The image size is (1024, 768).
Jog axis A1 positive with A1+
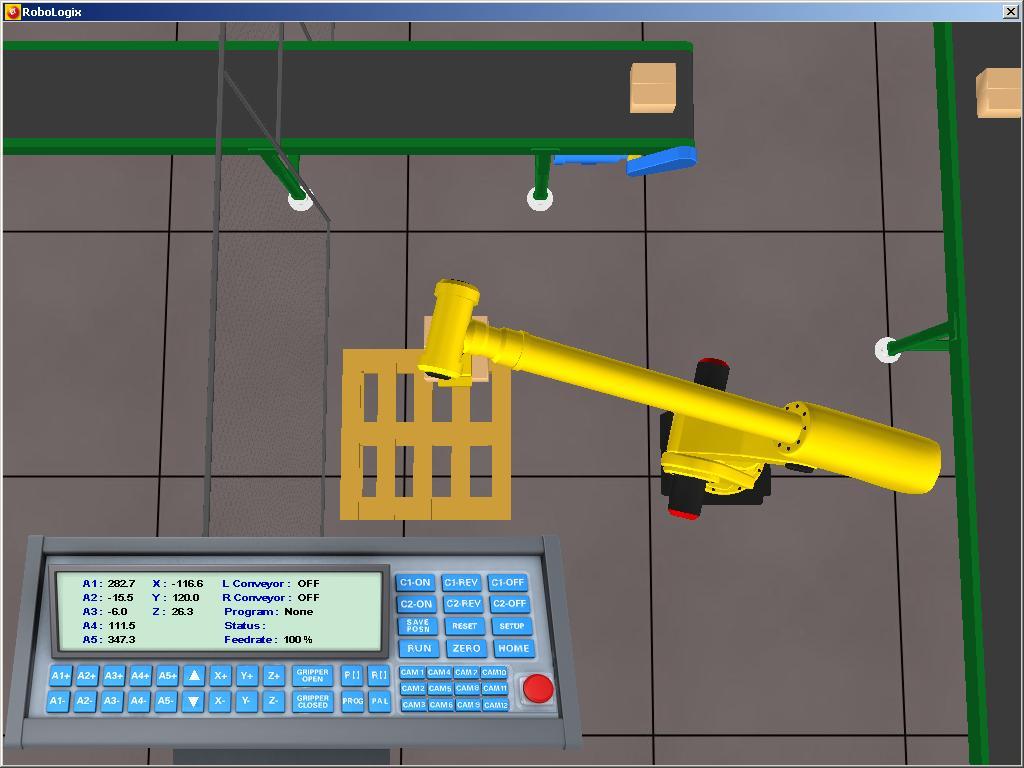(62, 675)
